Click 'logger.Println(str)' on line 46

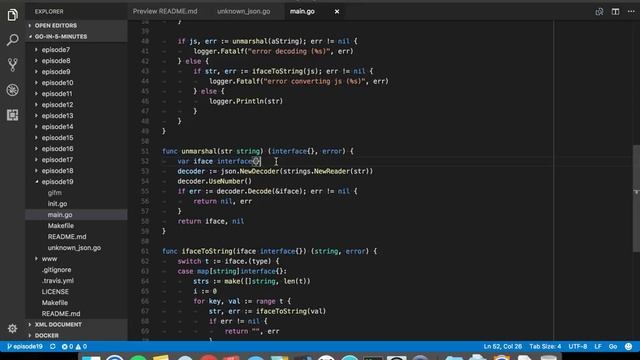(246, 101)
